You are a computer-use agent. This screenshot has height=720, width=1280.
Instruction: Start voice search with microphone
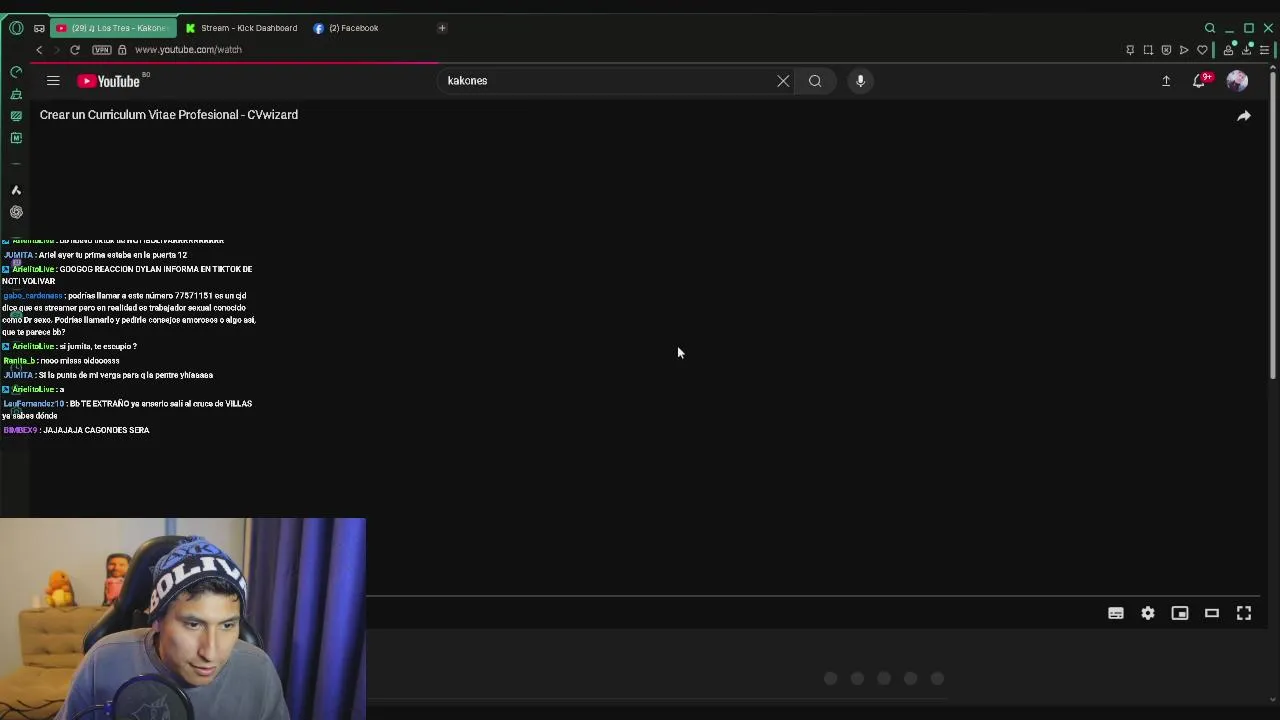click(x=860, y=81)
